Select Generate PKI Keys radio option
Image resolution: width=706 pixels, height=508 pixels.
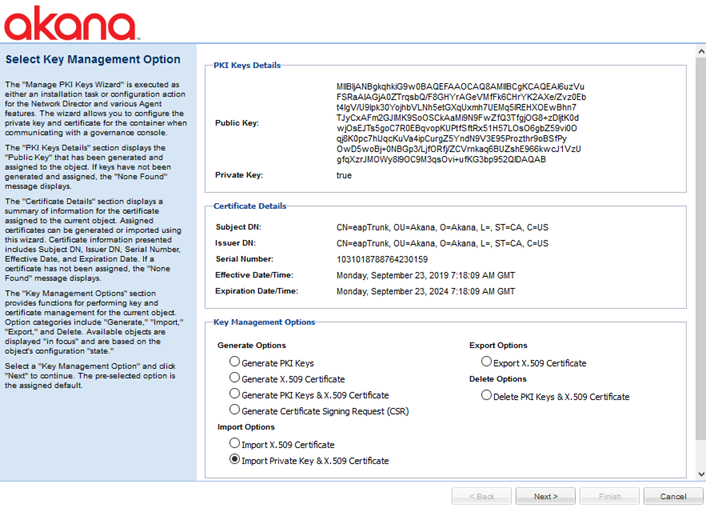coord(235,362)
